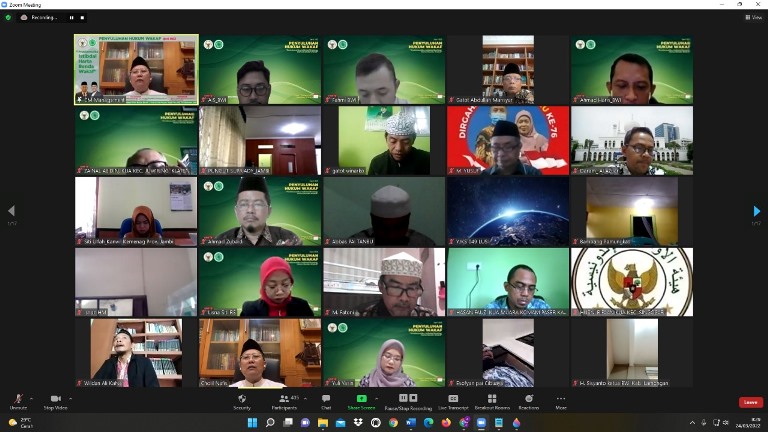Expand share options arrow beside Share Screen

tap(377, 399)
